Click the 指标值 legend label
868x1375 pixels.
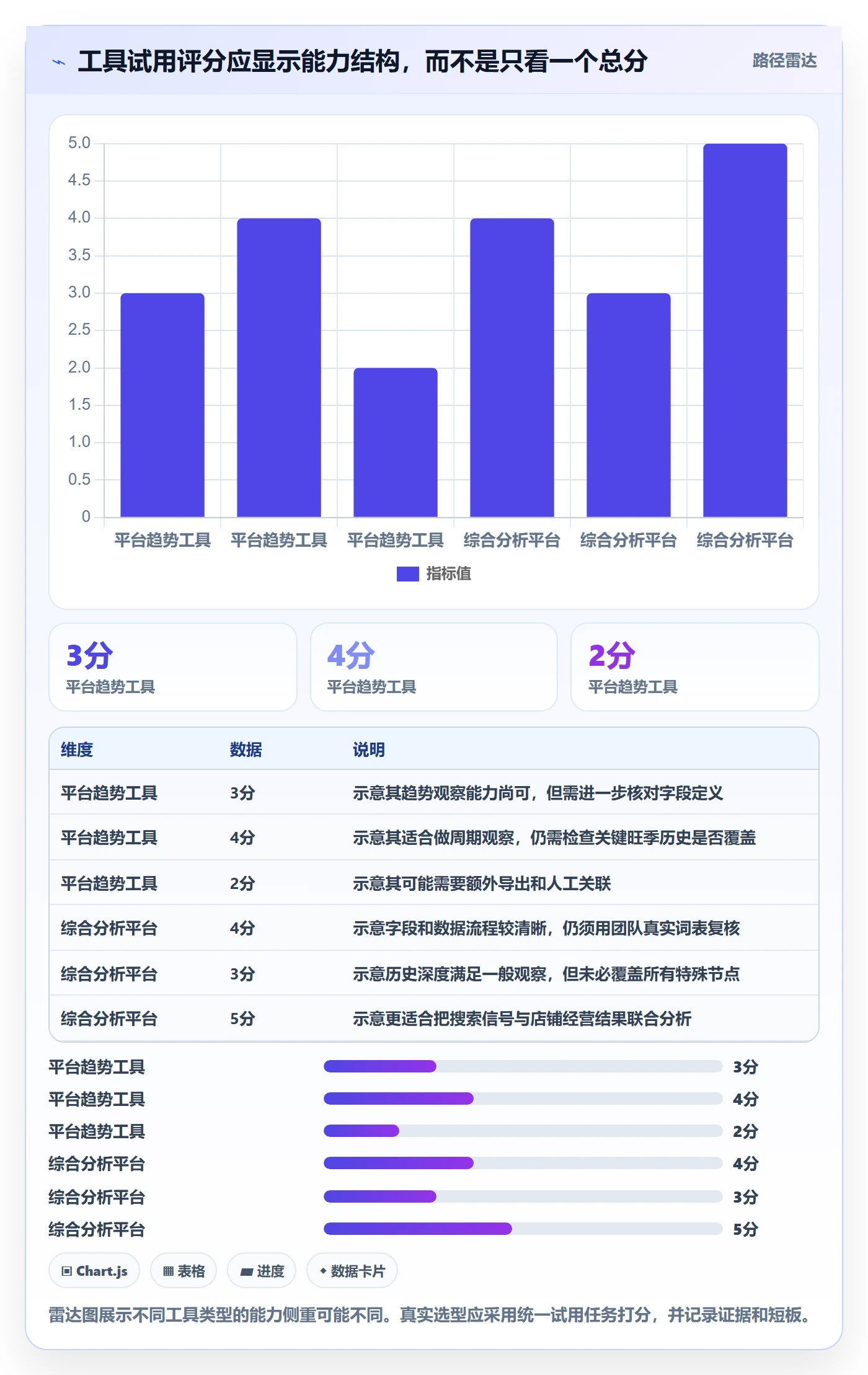(x=448, y=574)
